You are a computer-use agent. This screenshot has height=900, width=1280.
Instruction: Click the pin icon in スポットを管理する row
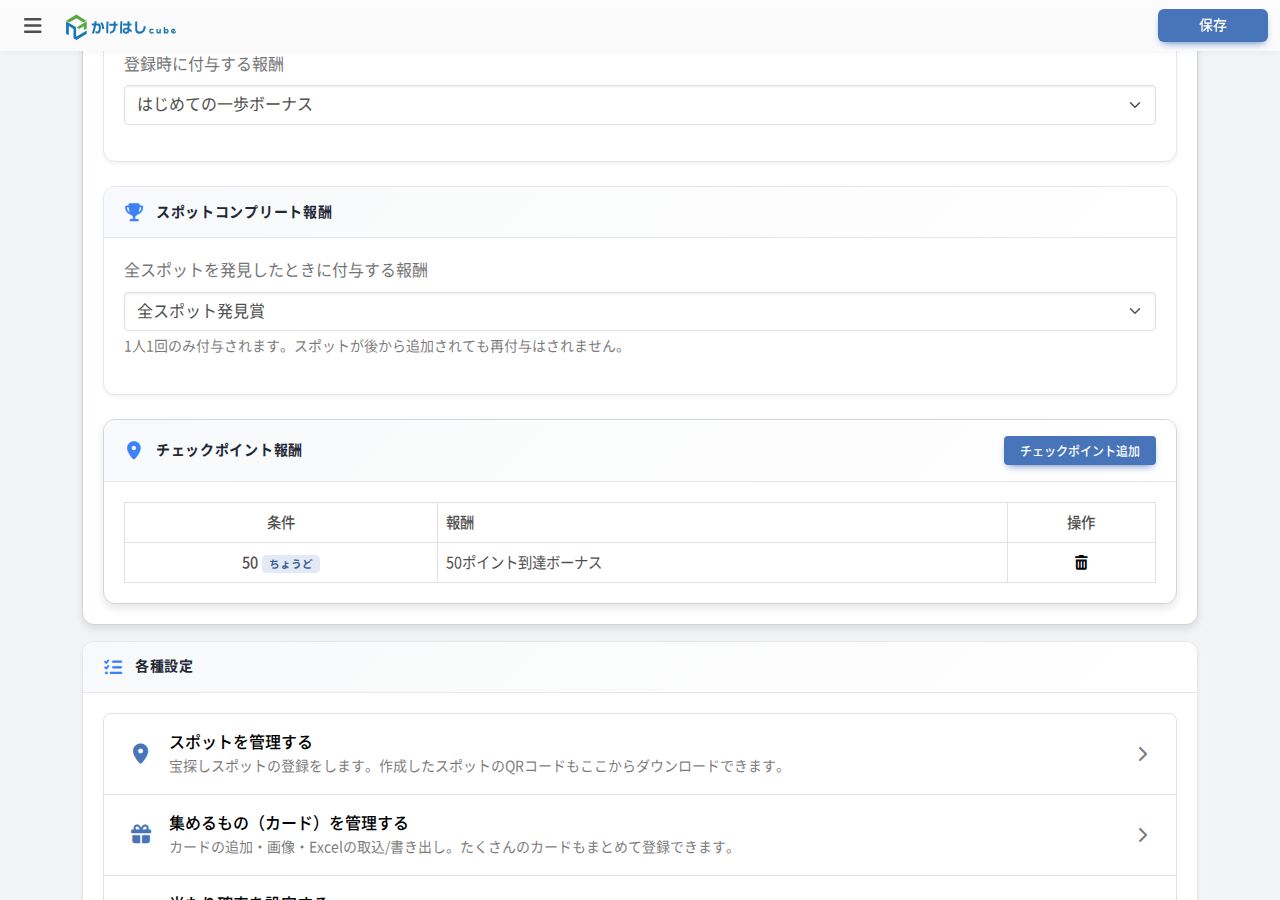point(141,754)
